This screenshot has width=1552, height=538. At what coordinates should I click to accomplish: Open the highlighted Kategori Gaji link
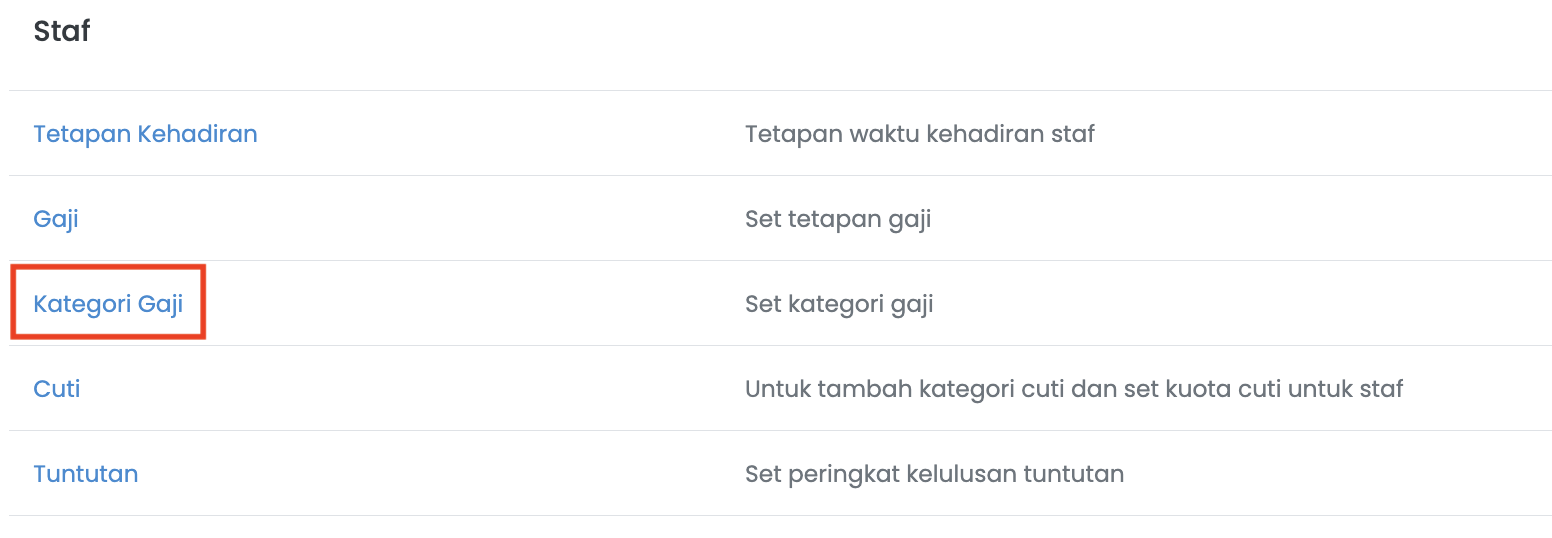pyautogui.click(x=108, y=303)
